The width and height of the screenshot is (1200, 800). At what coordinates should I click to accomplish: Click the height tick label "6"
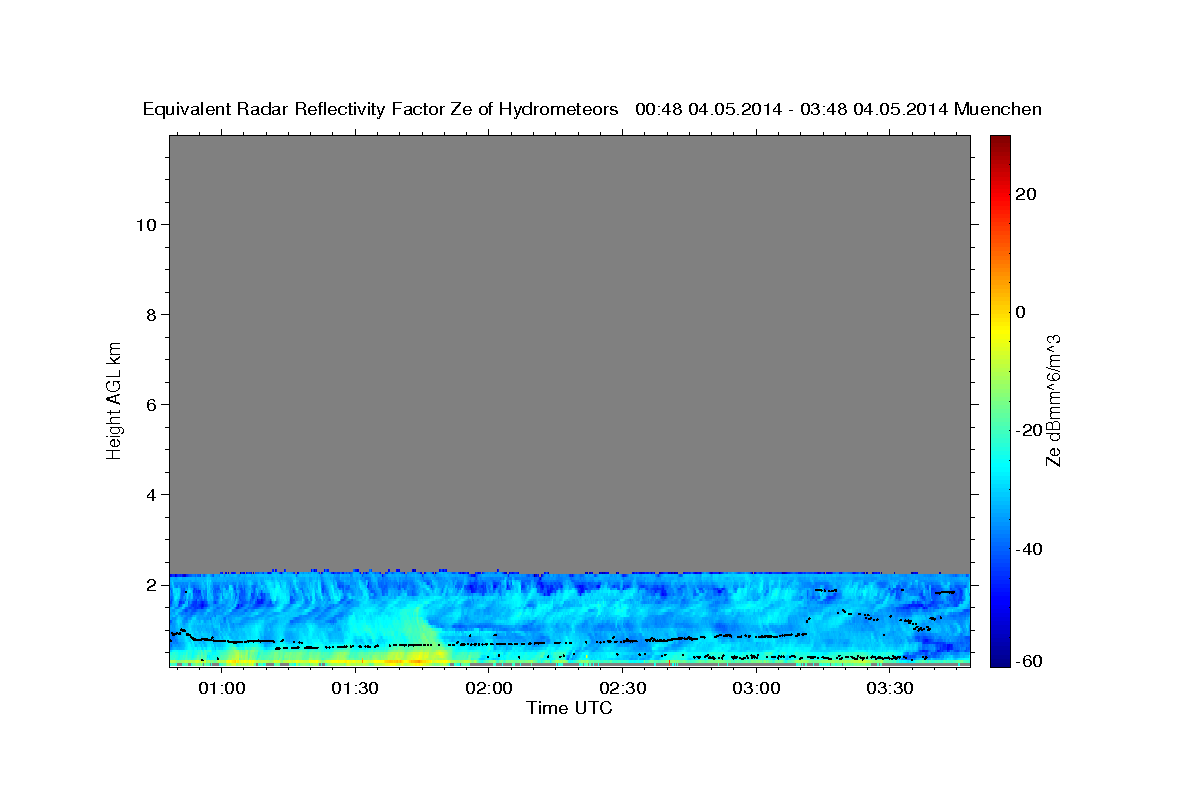151,404
